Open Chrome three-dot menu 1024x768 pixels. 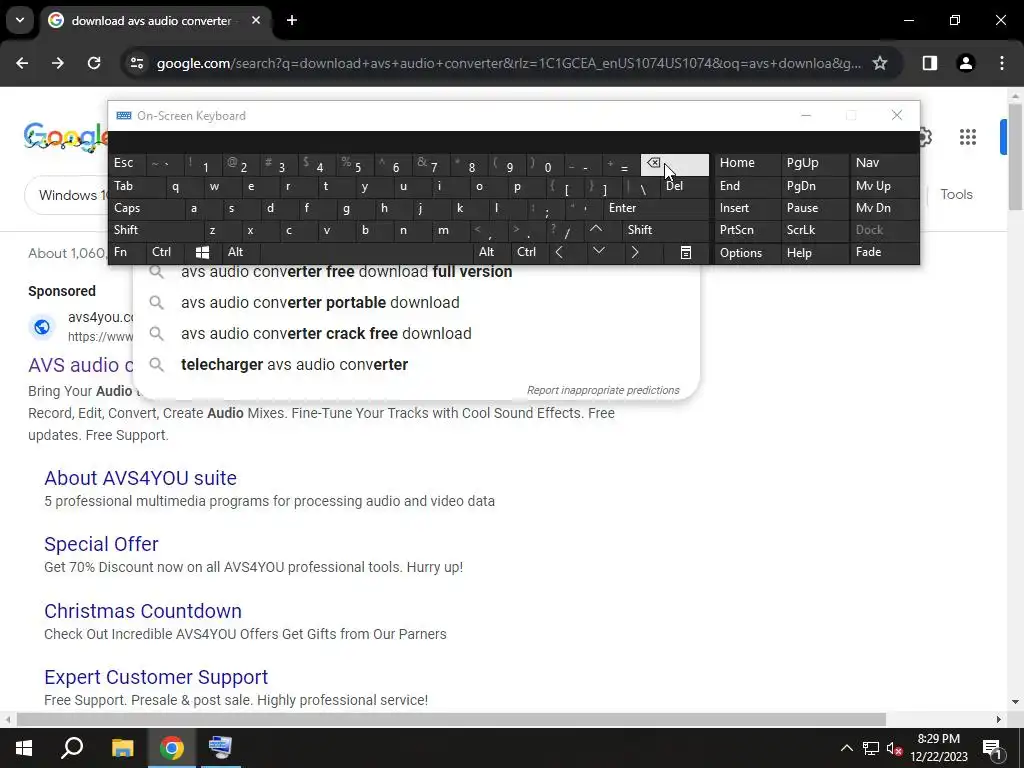(1002, 63)
